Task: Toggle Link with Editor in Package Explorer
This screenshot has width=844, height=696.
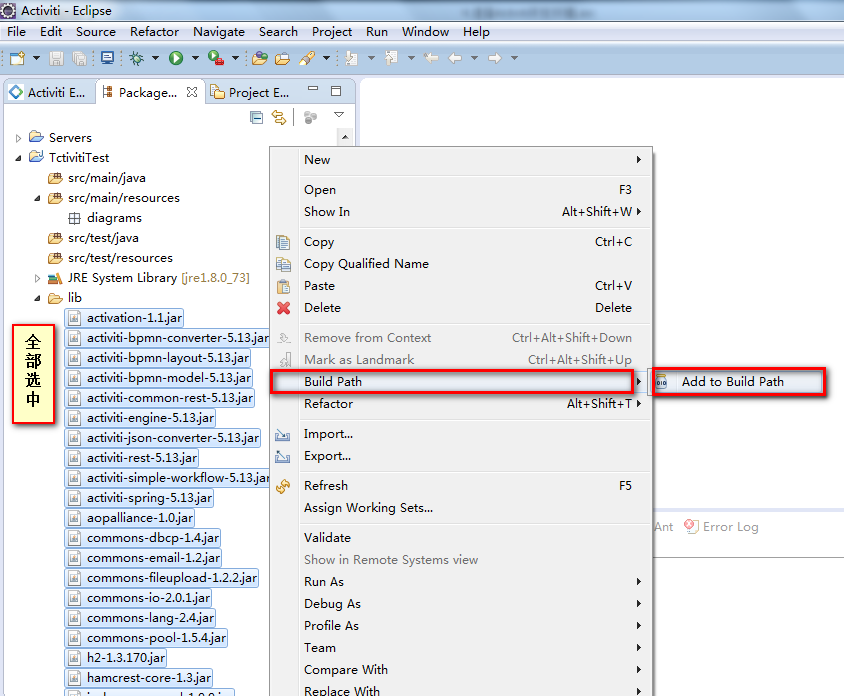Action: coord(279,117)
